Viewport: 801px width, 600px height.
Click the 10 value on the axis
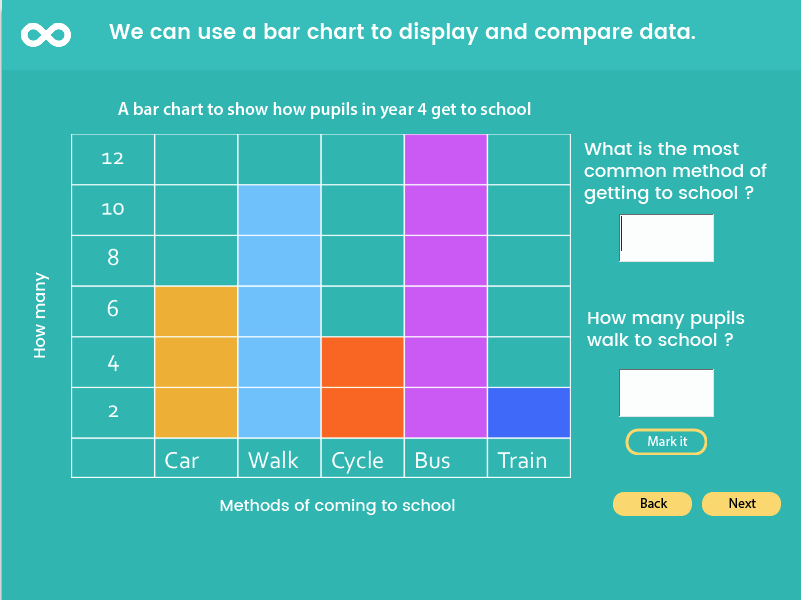113,209
